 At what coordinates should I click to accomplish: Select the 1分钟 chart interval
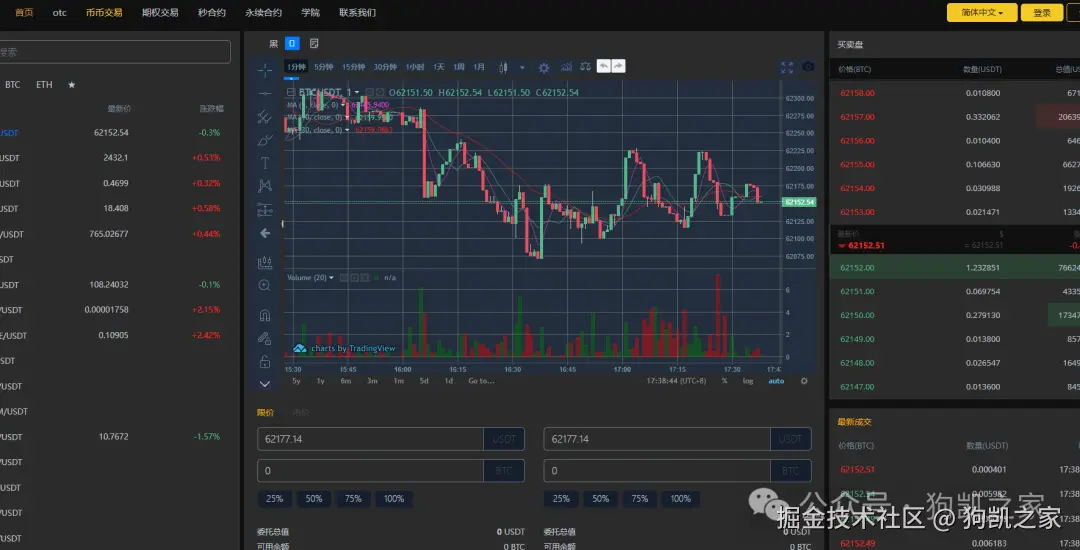click(296, 67)
